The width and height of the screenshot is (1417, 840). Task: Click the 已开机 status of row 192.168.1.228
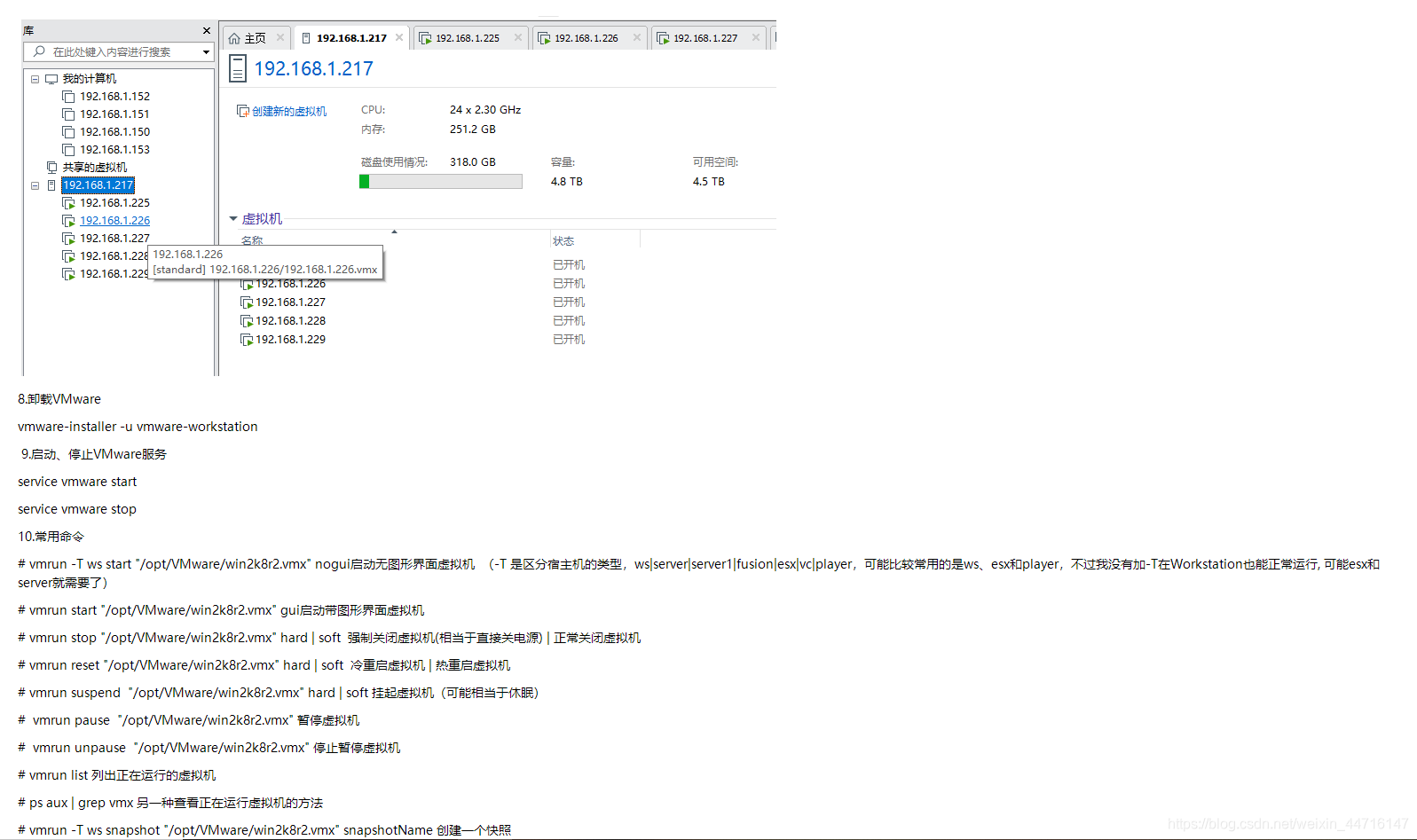click(x=569, y=321)
